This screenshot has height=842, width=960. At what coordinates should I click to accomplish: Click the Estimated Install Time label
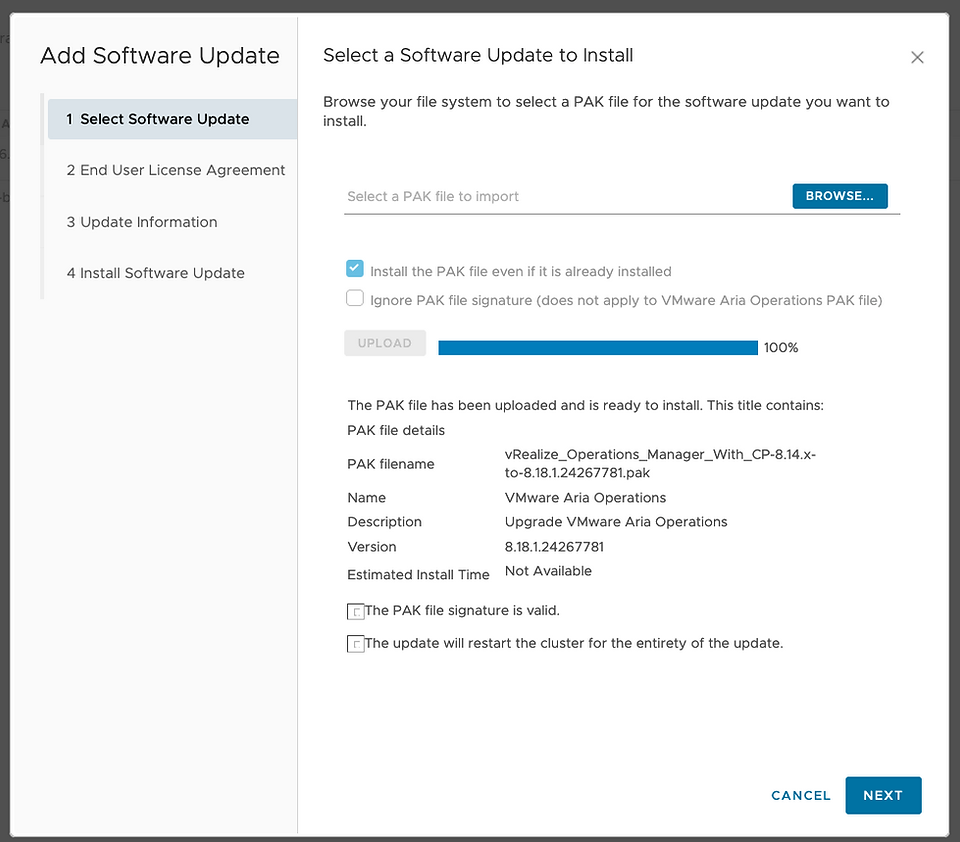pos(418,575)
